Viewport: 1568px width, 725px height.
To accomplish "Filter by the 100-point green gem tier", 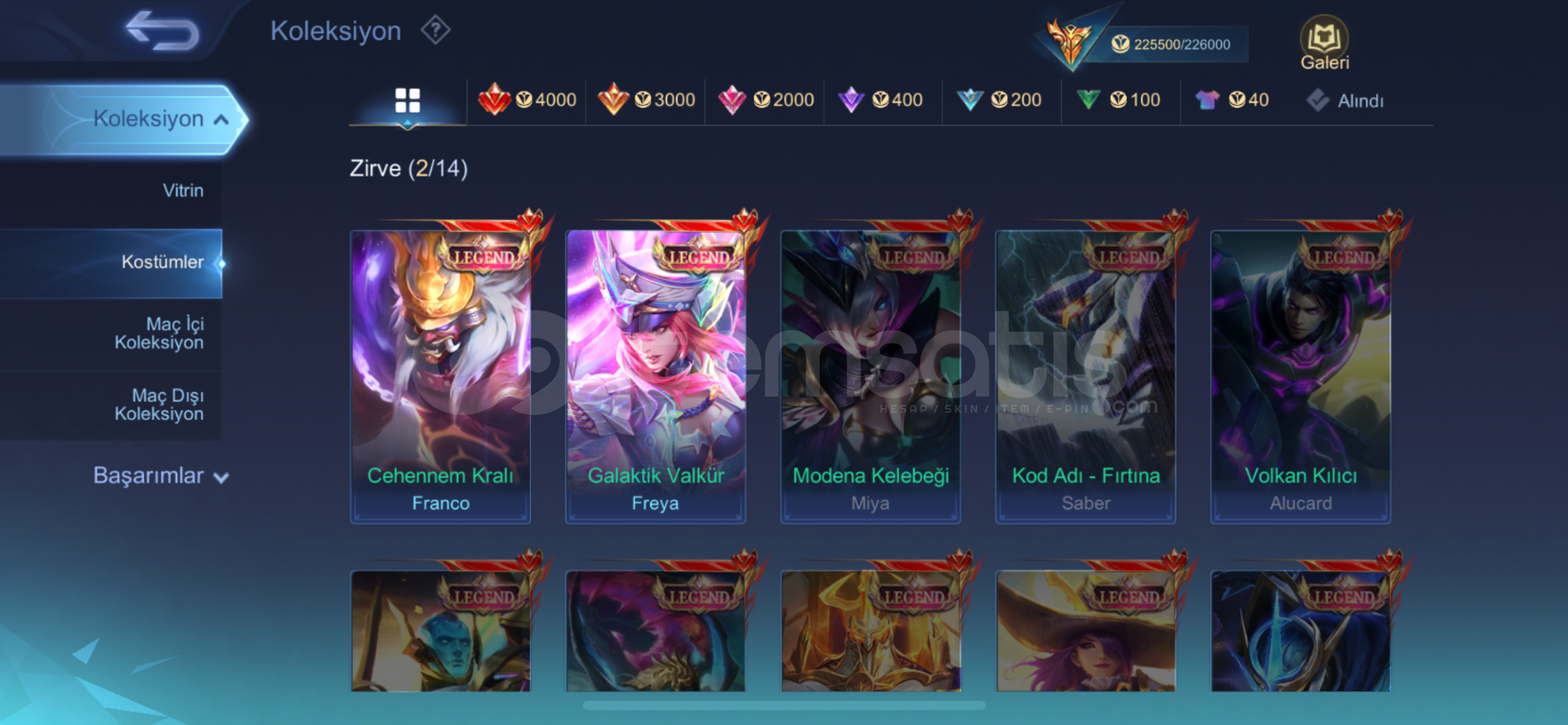I will (x=1118, y=100).
